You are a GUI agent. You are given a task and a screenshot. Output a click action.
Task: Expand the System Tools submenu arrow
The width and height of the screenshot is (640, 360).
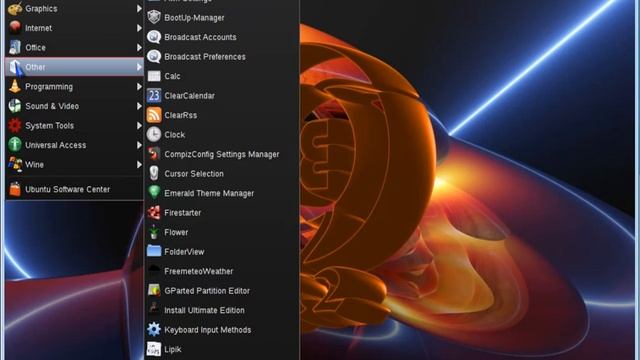point(139,126)
